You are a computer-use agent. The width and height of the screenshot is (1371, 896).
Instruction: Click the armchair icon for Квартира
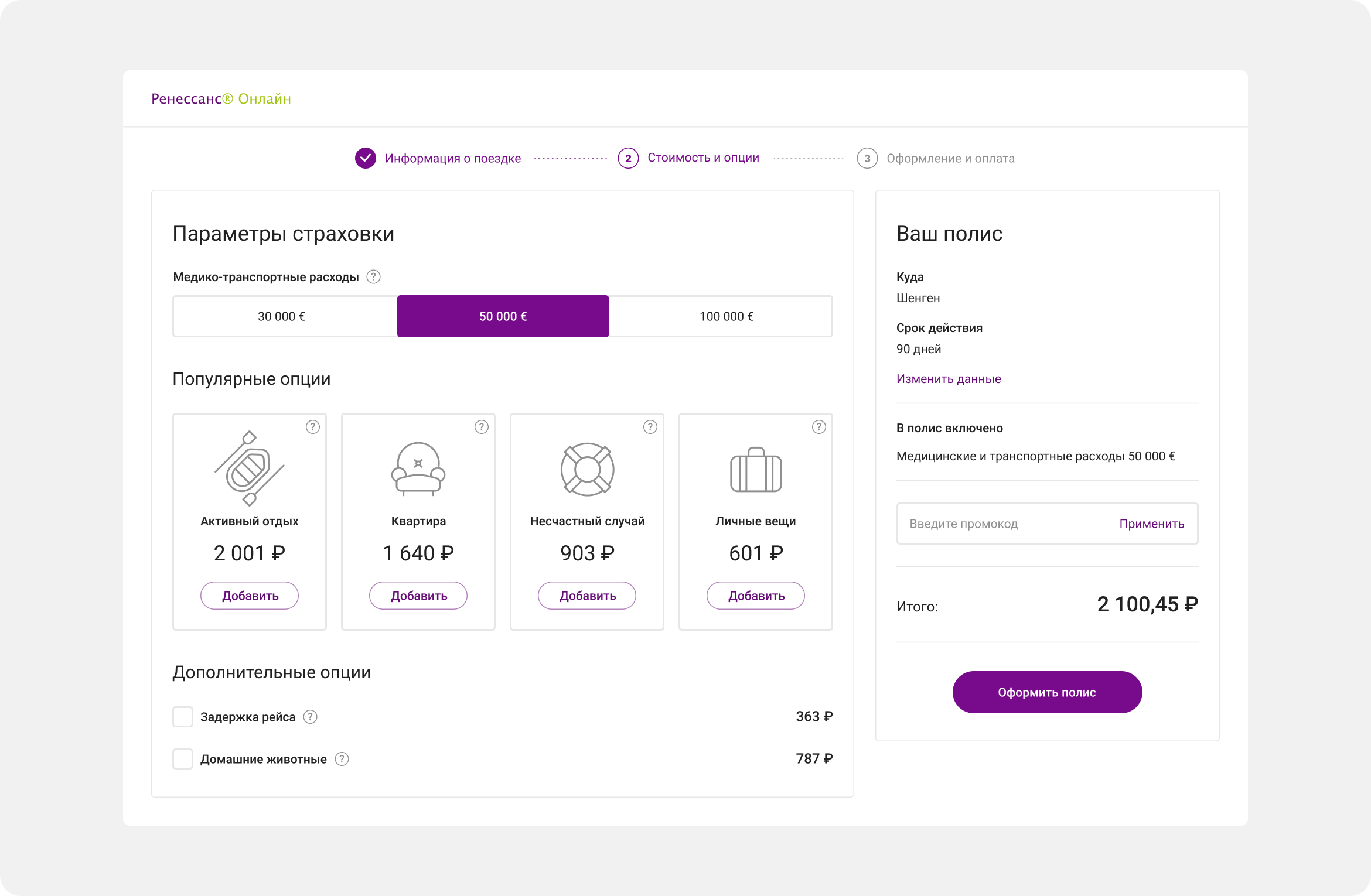click(418, 469)
